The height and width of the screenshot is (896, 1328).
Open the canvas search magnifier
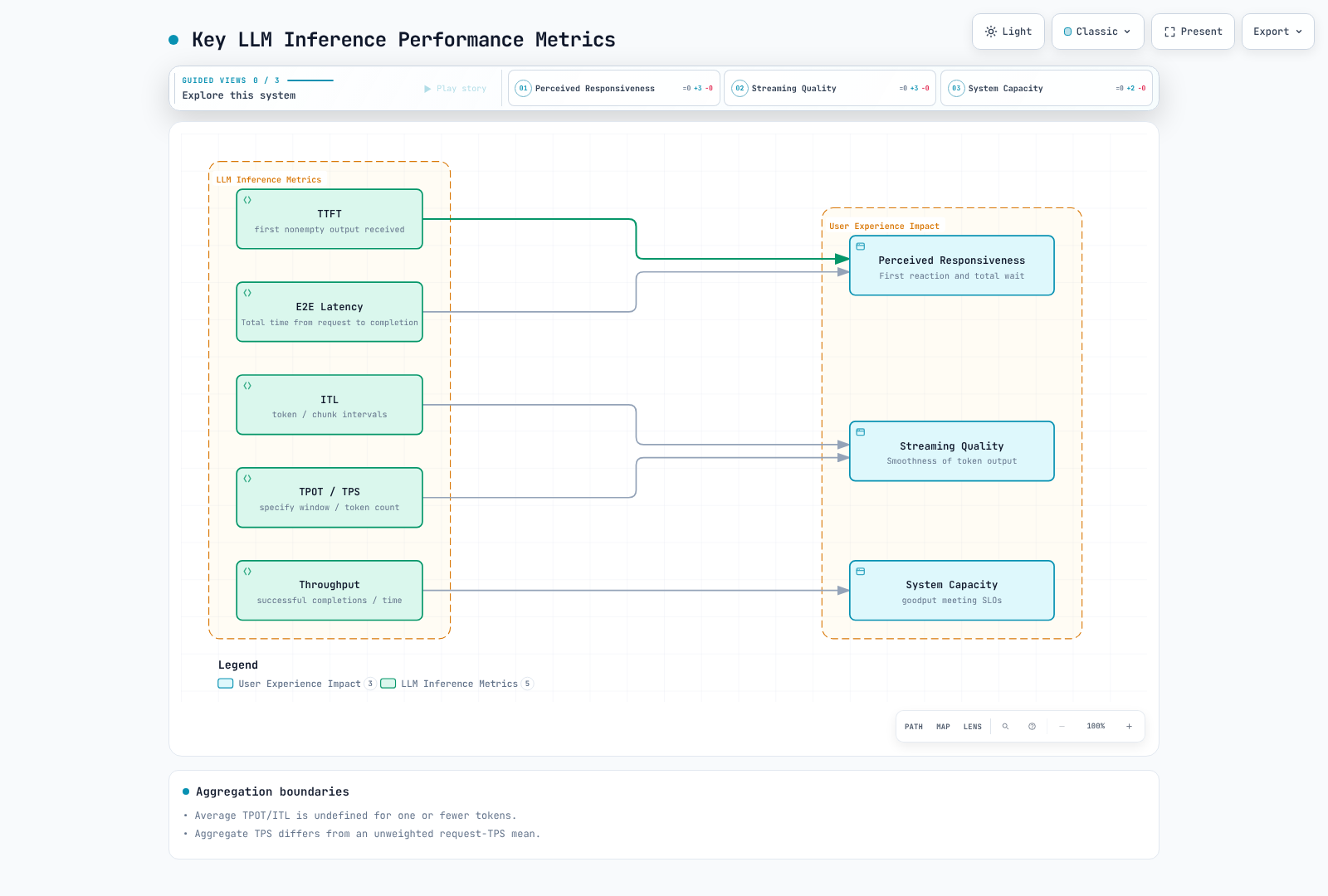tap(1005, 727)
